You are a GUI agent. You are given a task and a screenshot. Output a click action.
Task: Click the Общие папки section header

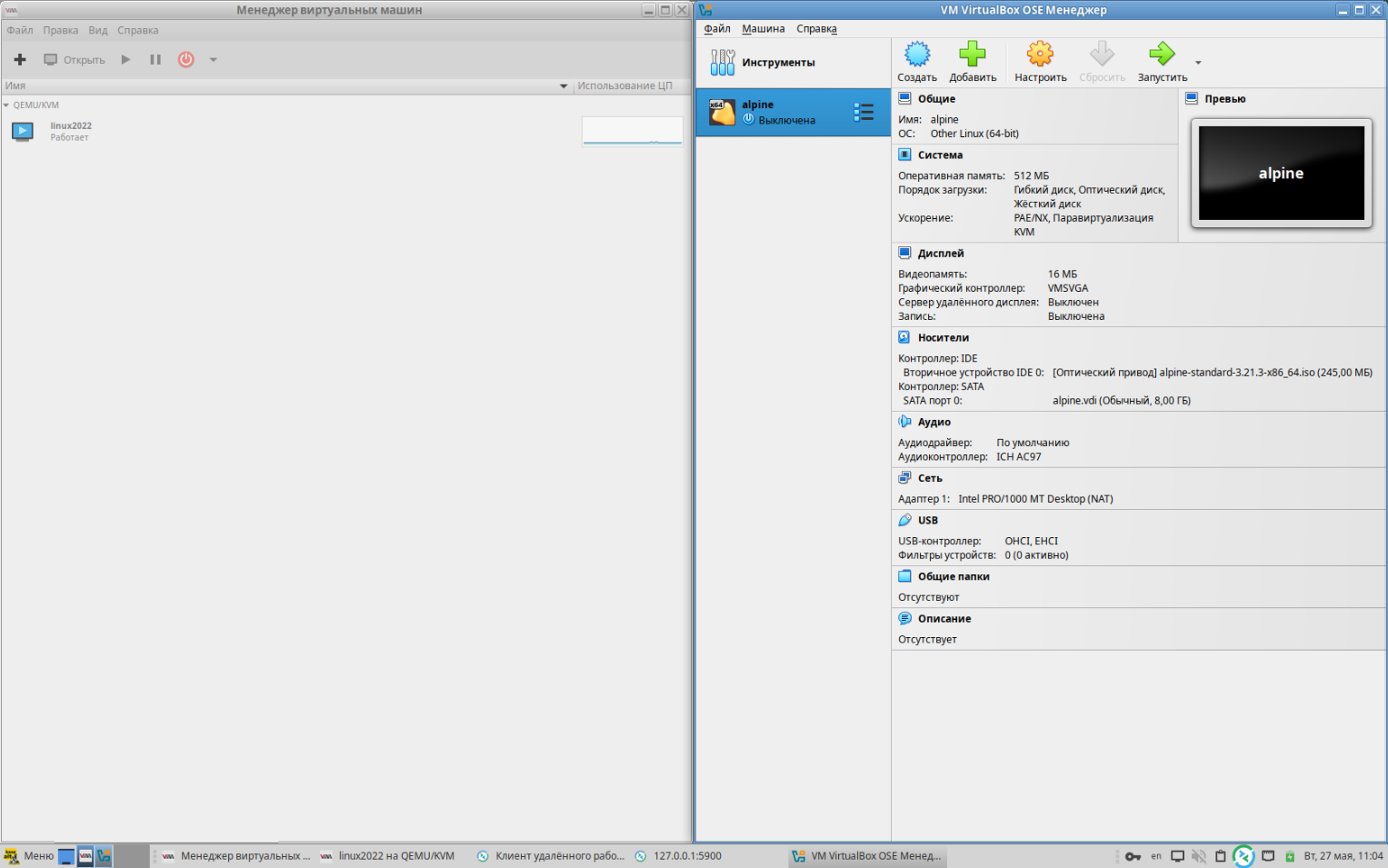pos(954,577)
